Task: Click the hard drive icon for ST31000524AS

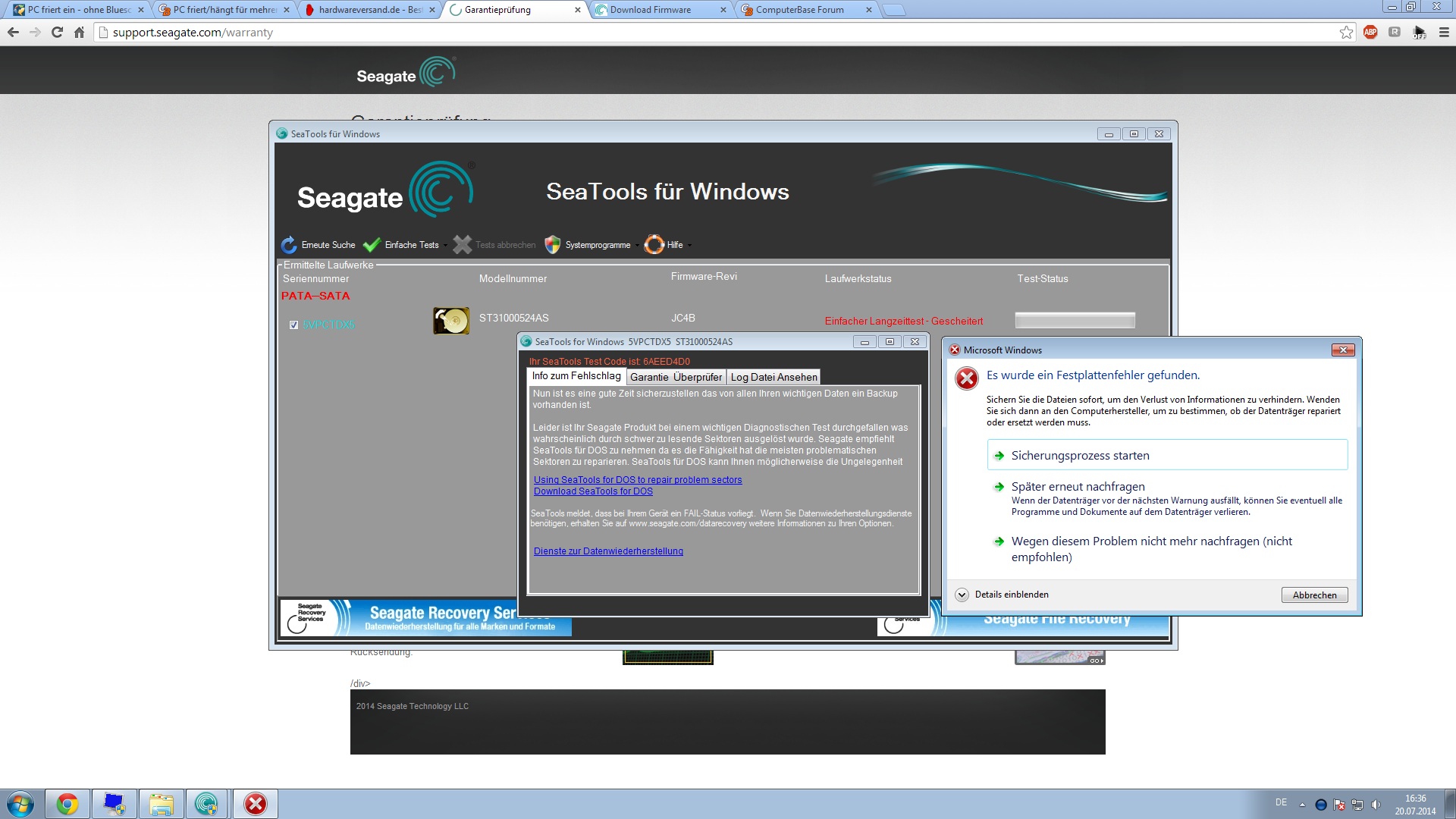Action: [x=451, y=321]
